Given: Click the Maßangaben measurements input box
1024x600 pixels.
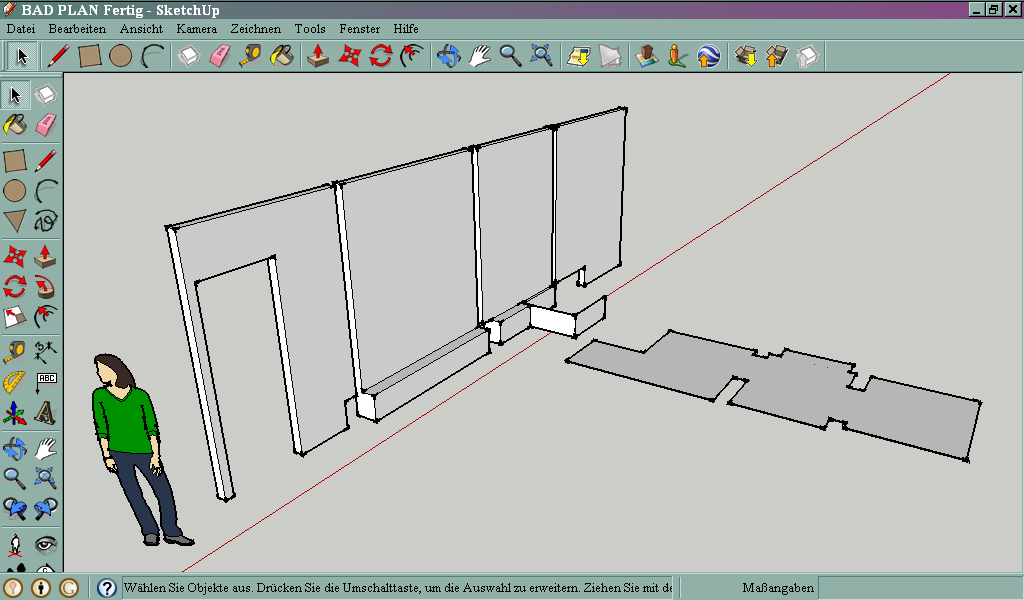Looking at the screenshot, I should point(918,588).
